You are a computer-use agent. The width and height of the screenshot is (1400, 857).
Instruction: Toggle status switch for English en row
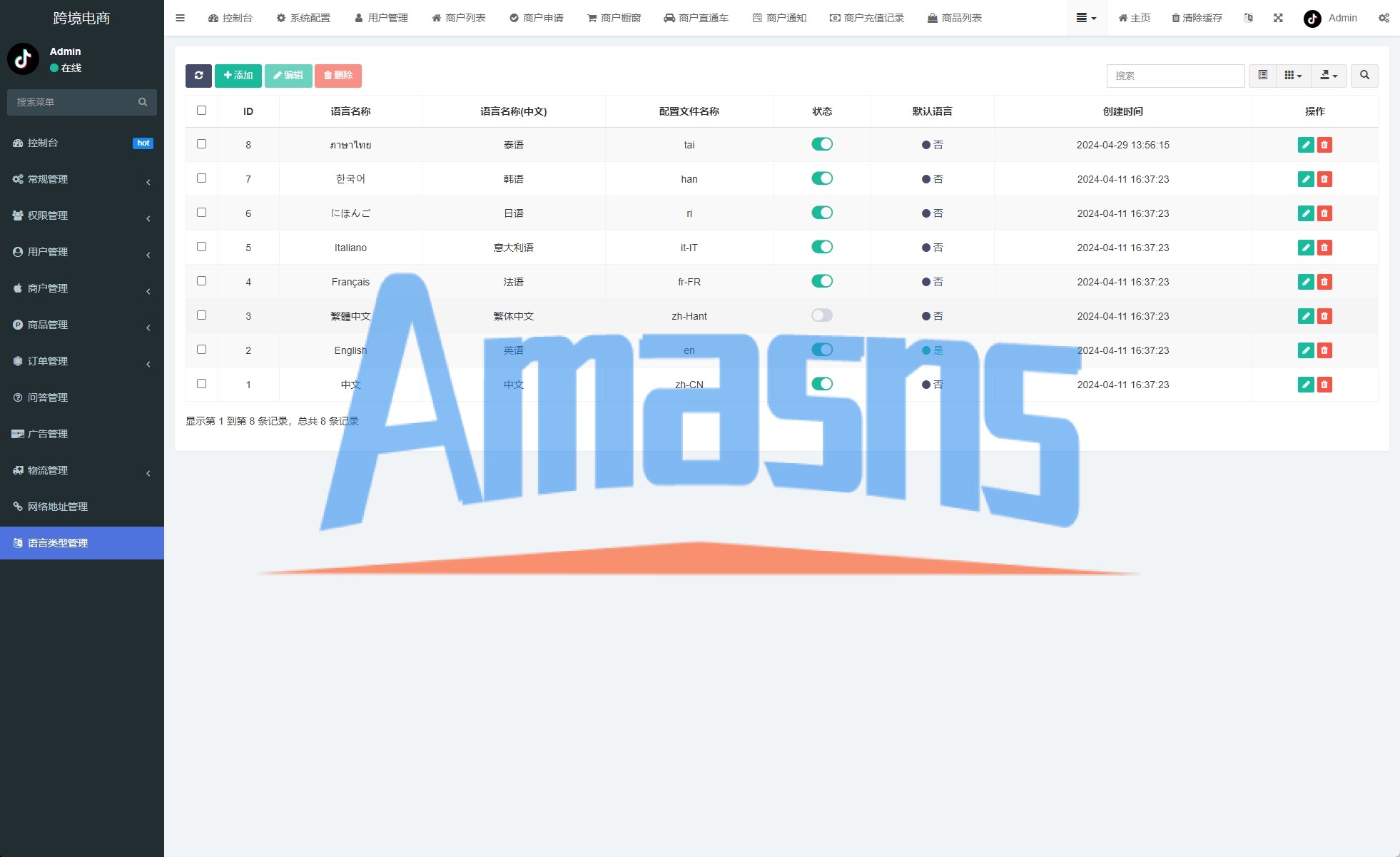(822, 350)
